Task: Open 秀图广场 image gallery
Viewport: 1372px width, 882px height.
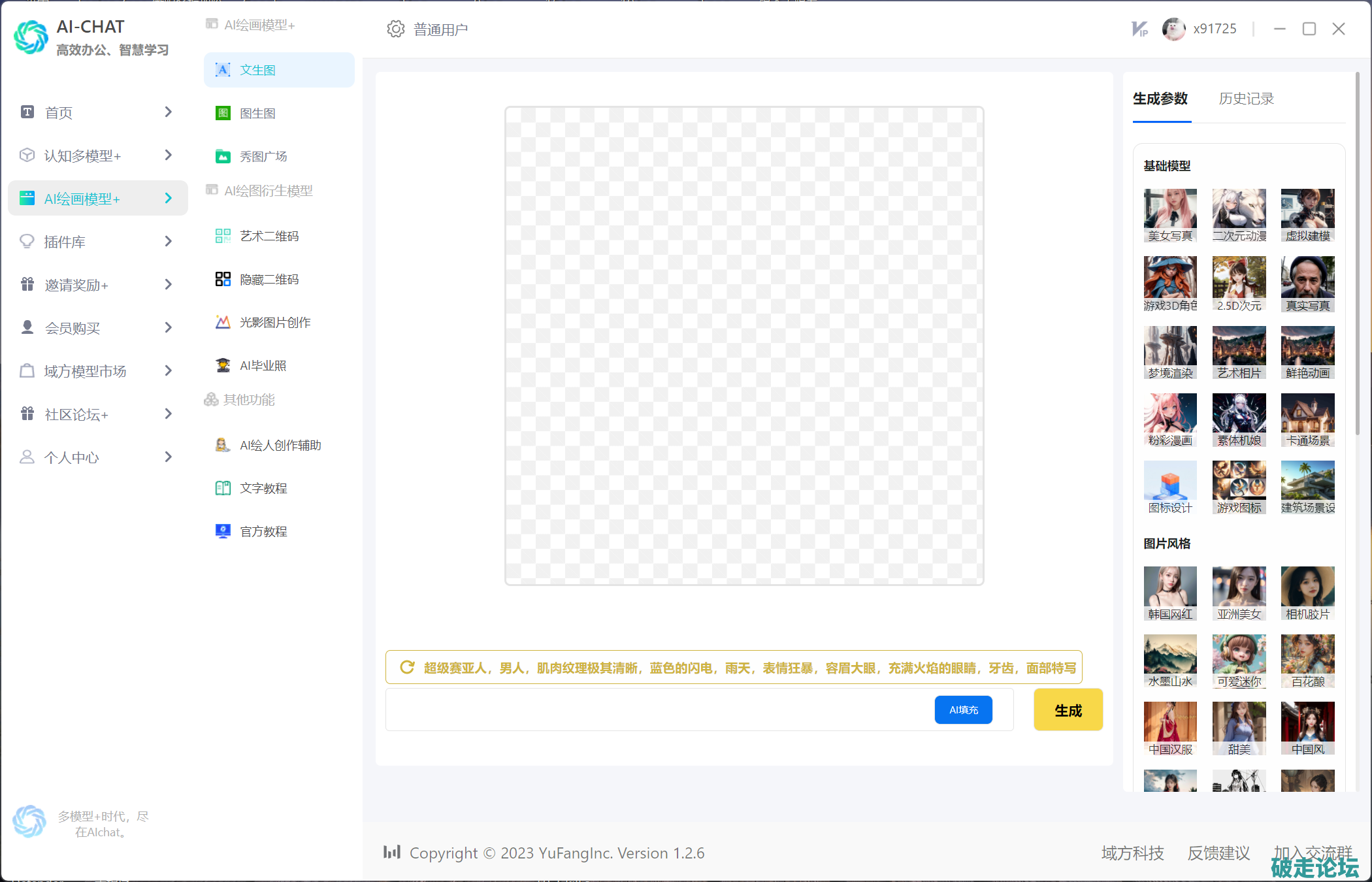Action: click(x=263, y=156)
